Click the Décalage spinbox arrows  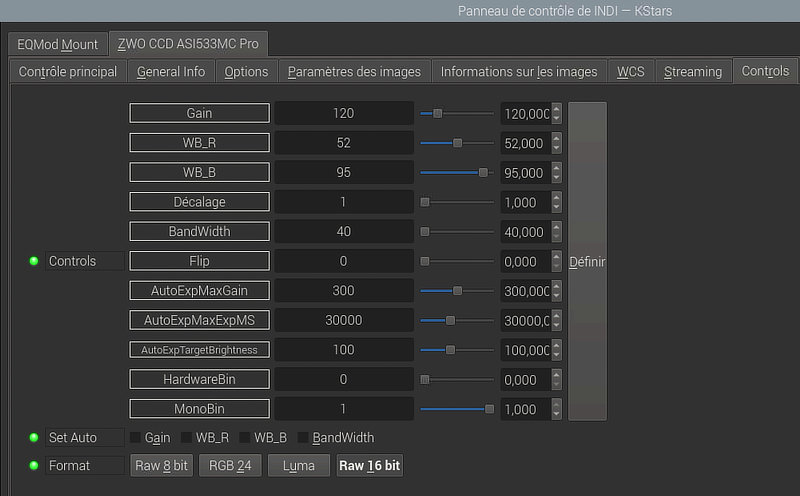[557, 202]
